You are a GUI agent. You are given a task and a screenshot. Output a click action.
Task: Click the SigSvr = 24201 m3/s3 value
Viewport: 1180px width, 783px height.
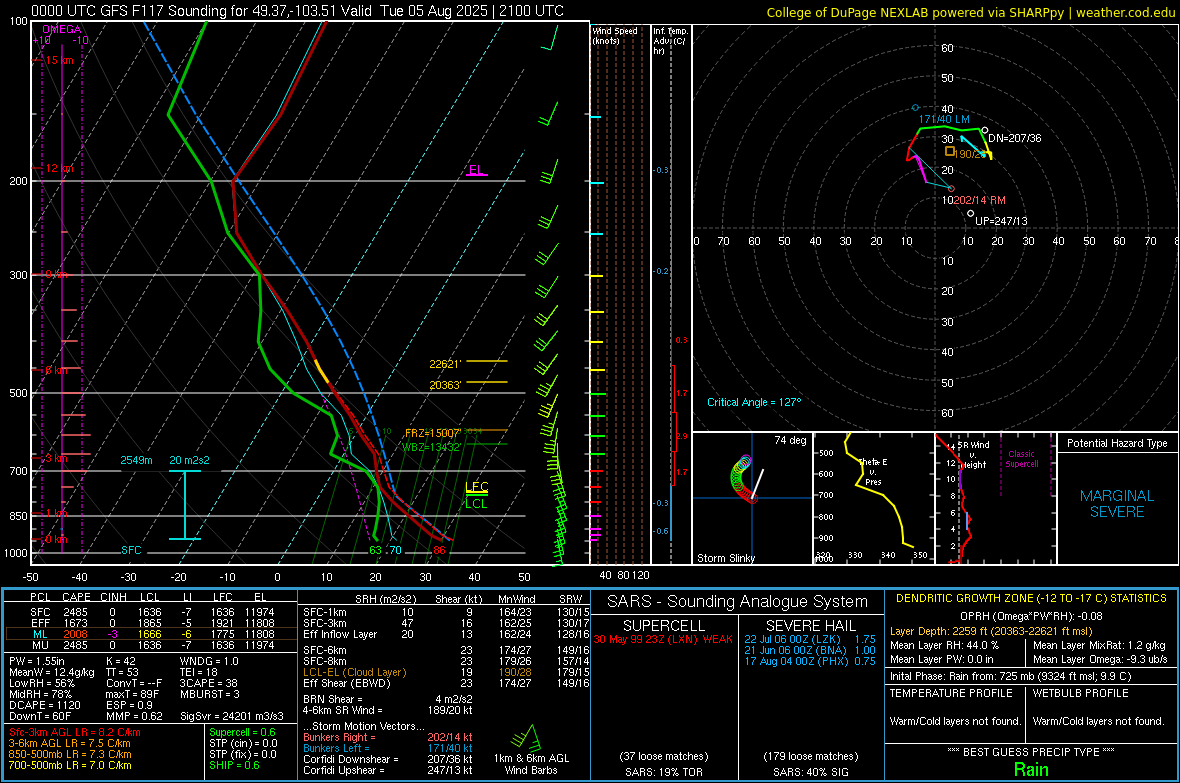(x=232, y=716)
